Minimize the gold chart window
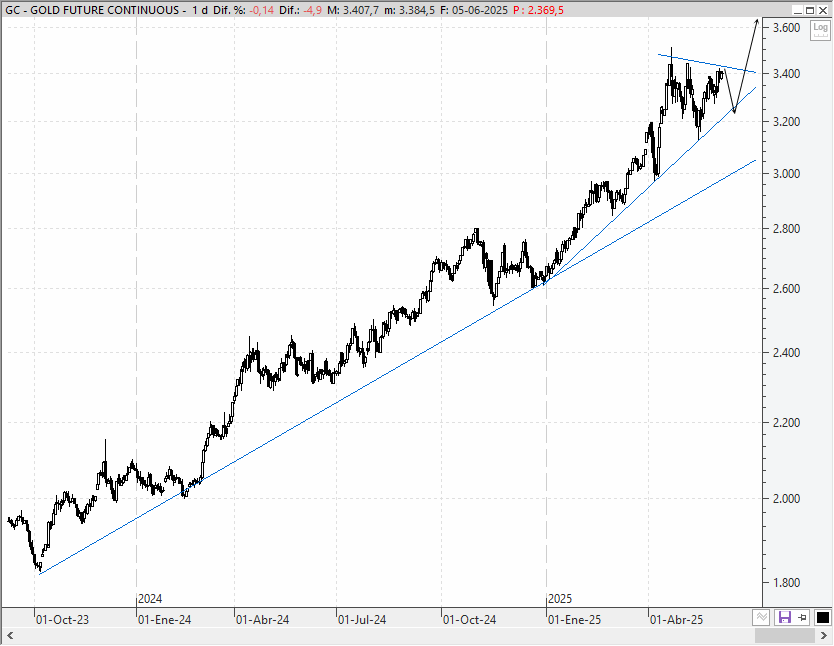The width and height of the screenshot is (834, 646). (798, 10)
